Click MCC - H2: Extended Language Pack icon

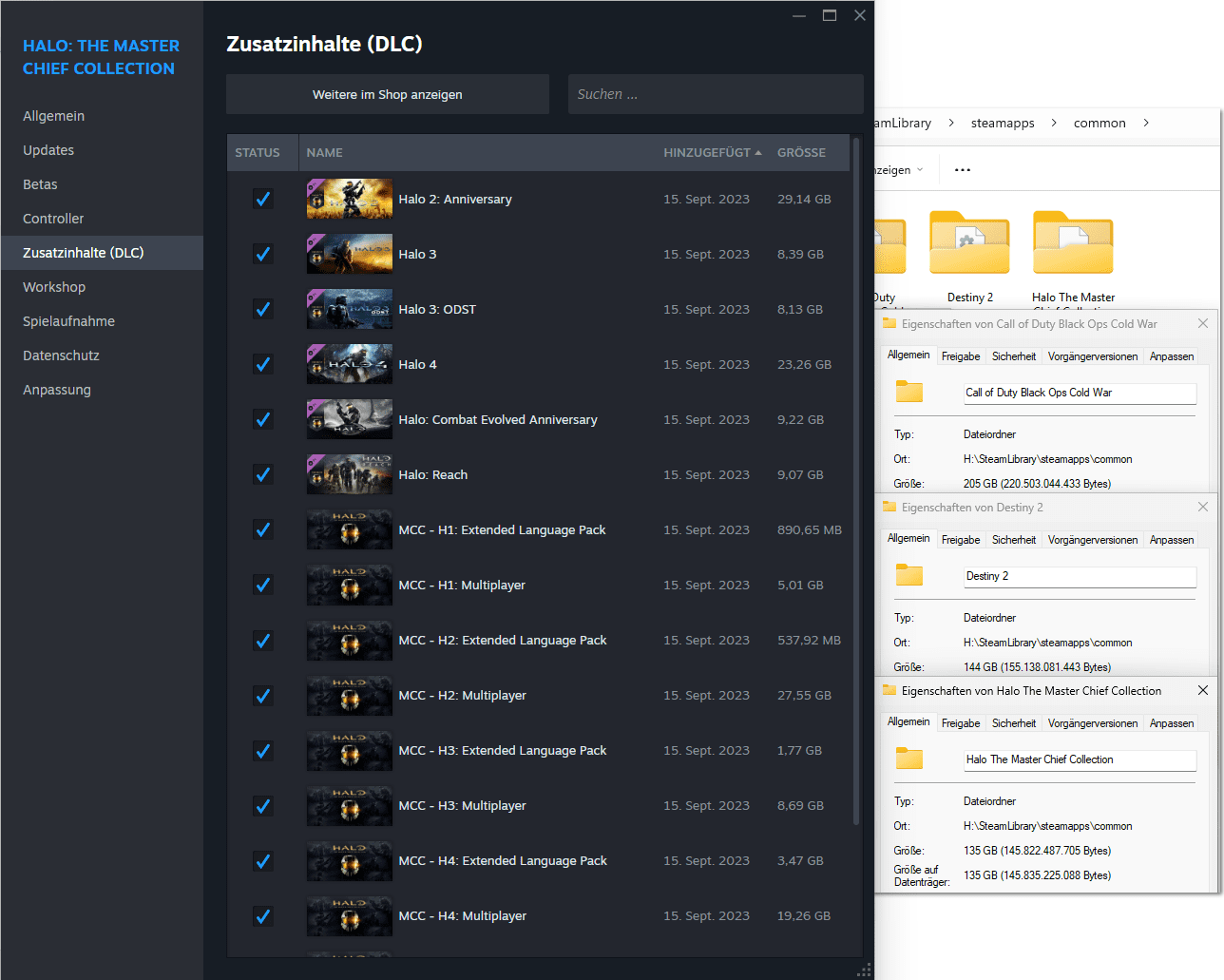349,640
